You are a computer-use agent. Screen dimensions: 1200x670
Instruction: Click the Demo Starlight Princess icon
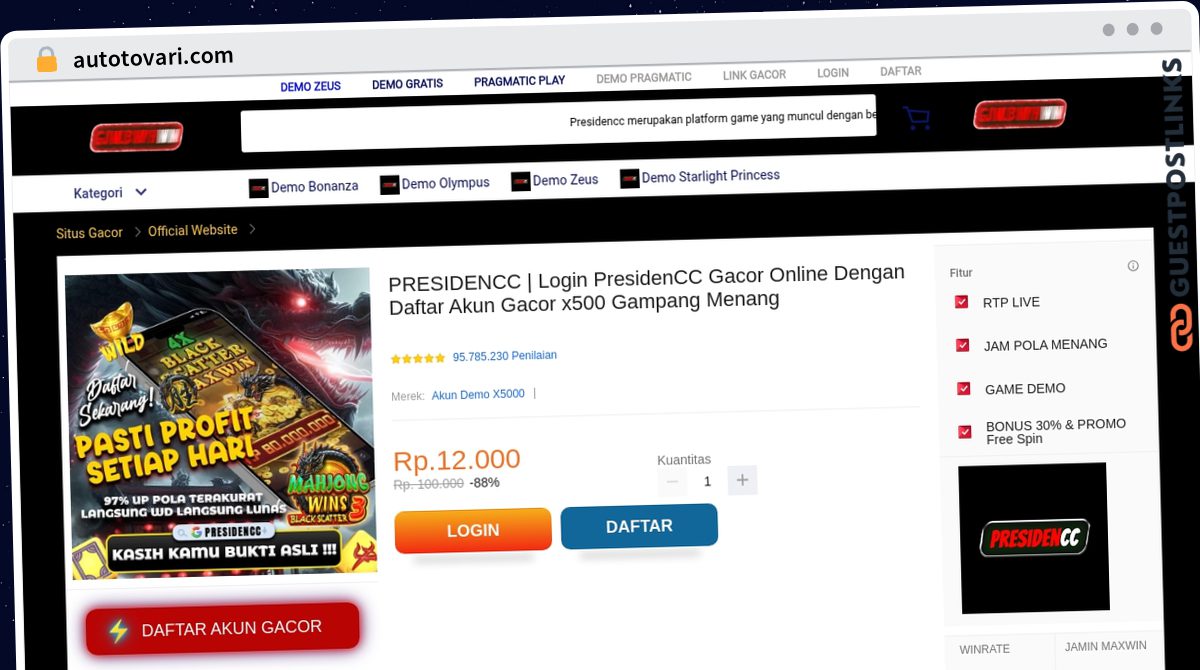[x=629, y=179]
